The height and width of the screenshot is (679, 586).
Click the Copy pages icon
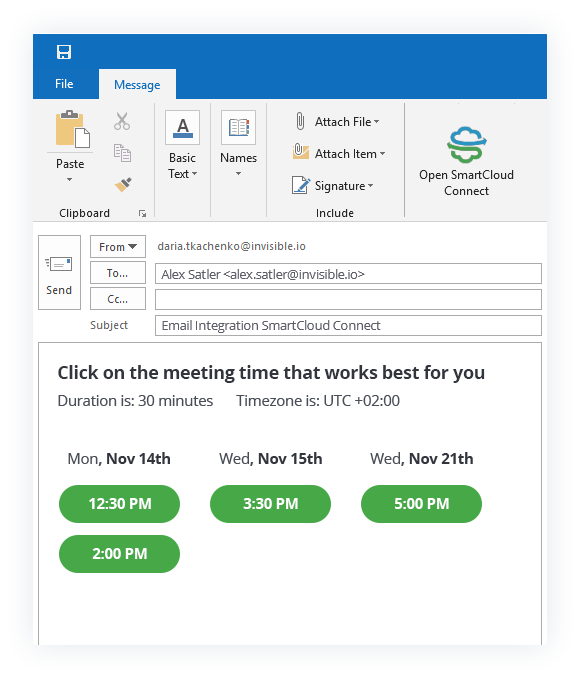[x=122, y=153]
